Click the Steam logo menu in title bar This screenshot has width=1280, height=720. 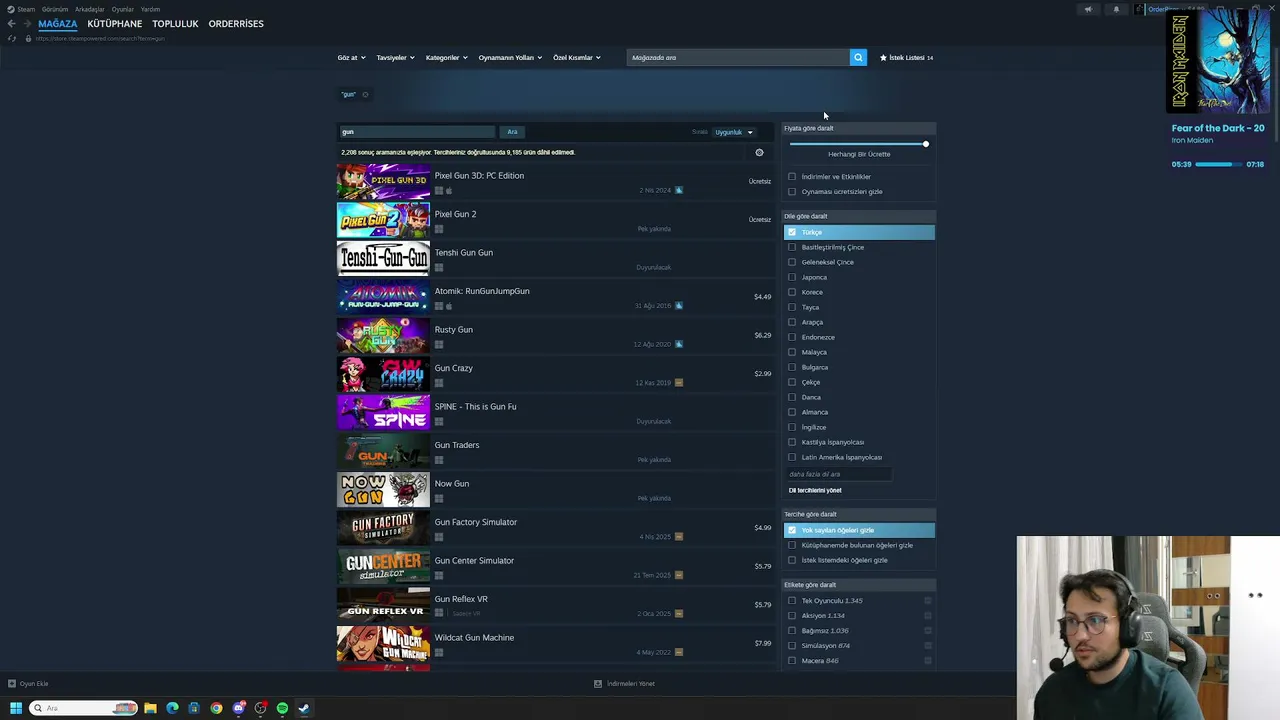(x=11, y=9)
